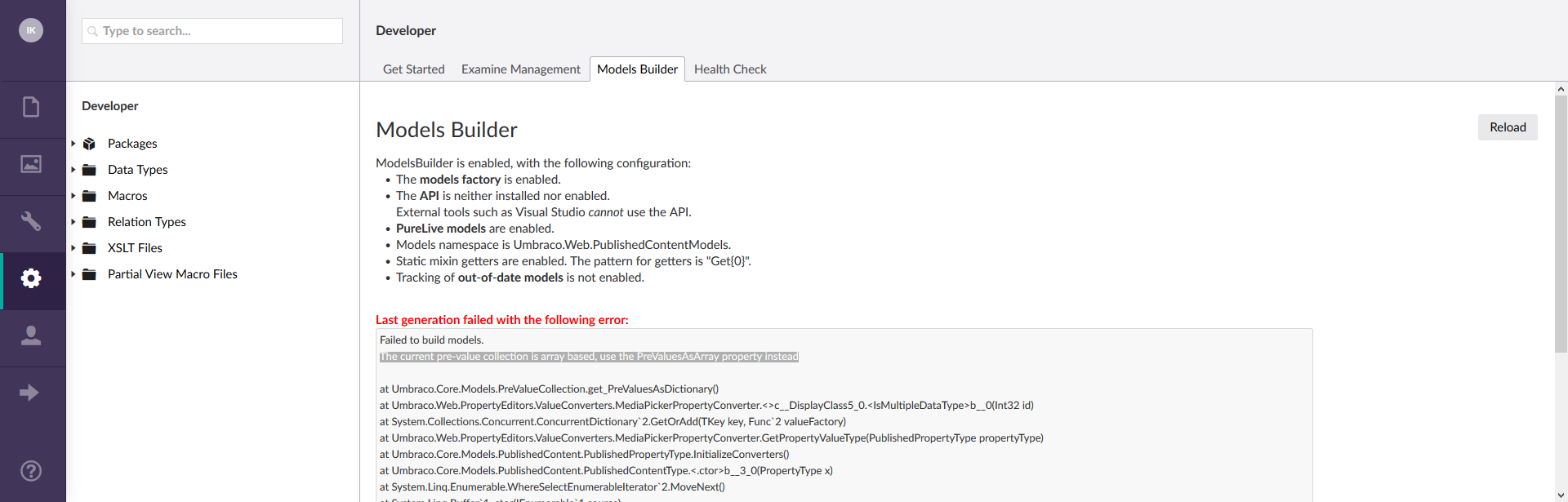Click the search magnifier icon
The height and width of the screenshot is (502, 1568).
tap(93, 31)
